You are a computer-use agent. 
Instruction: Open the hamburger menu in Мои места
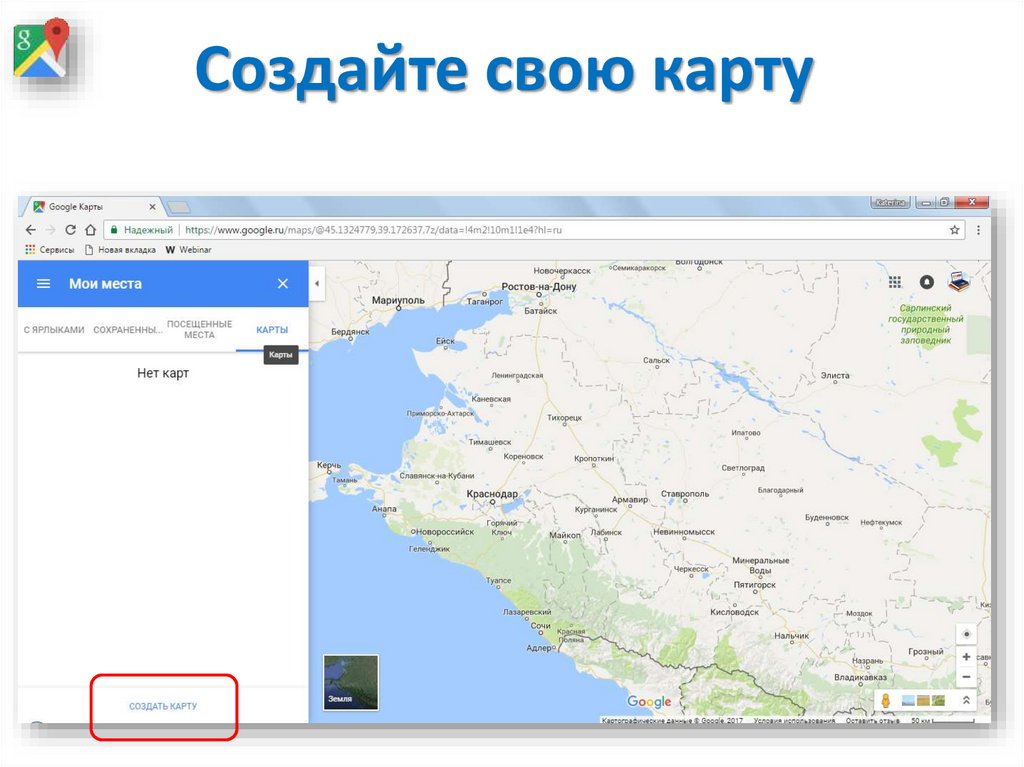(x=43, y=284)
